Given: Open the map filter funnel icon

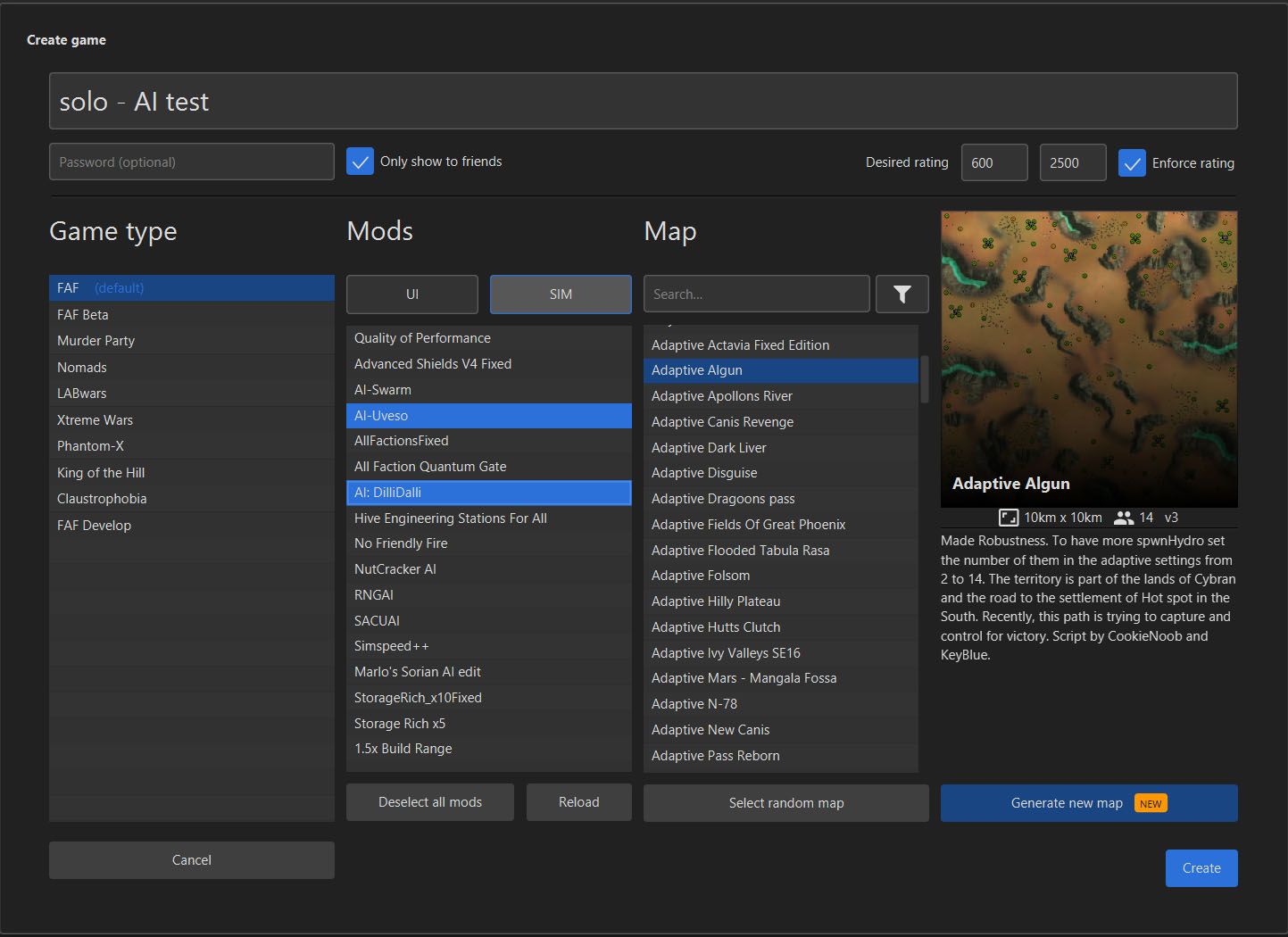Looking at the screenshot, I should [x=902, y=294].
